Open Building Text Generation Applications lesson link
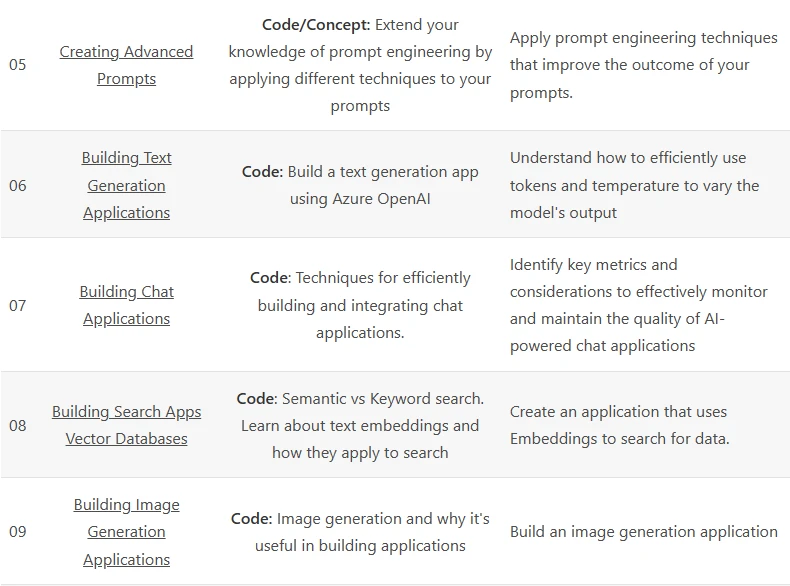The width and height of the screenshot is (790, 586). [x=126, y=185]
